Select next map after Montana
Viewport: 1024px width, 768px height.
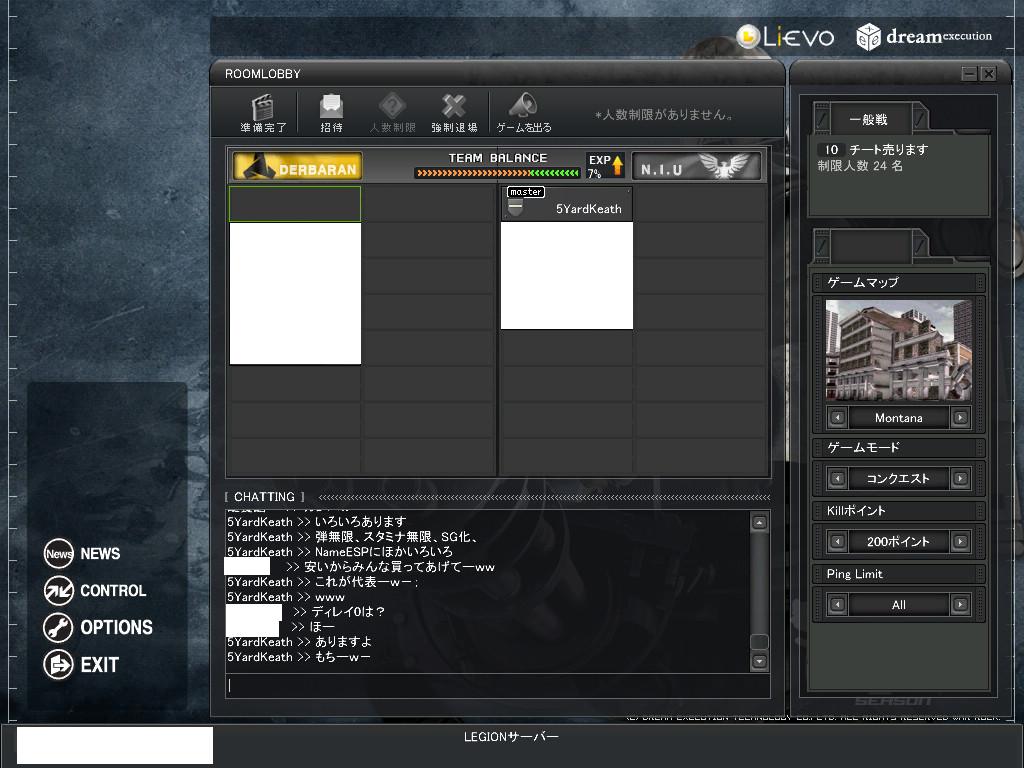[x=960, y=418]
